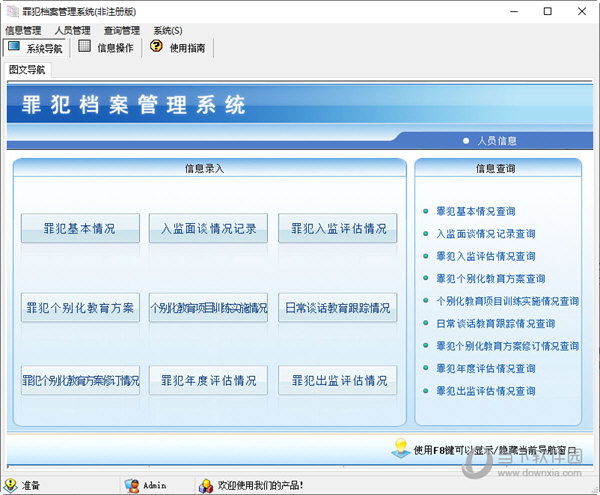600x495 pixels.
Task: Click the 罪犯出监评估情况 button
Action: [338, 380]
